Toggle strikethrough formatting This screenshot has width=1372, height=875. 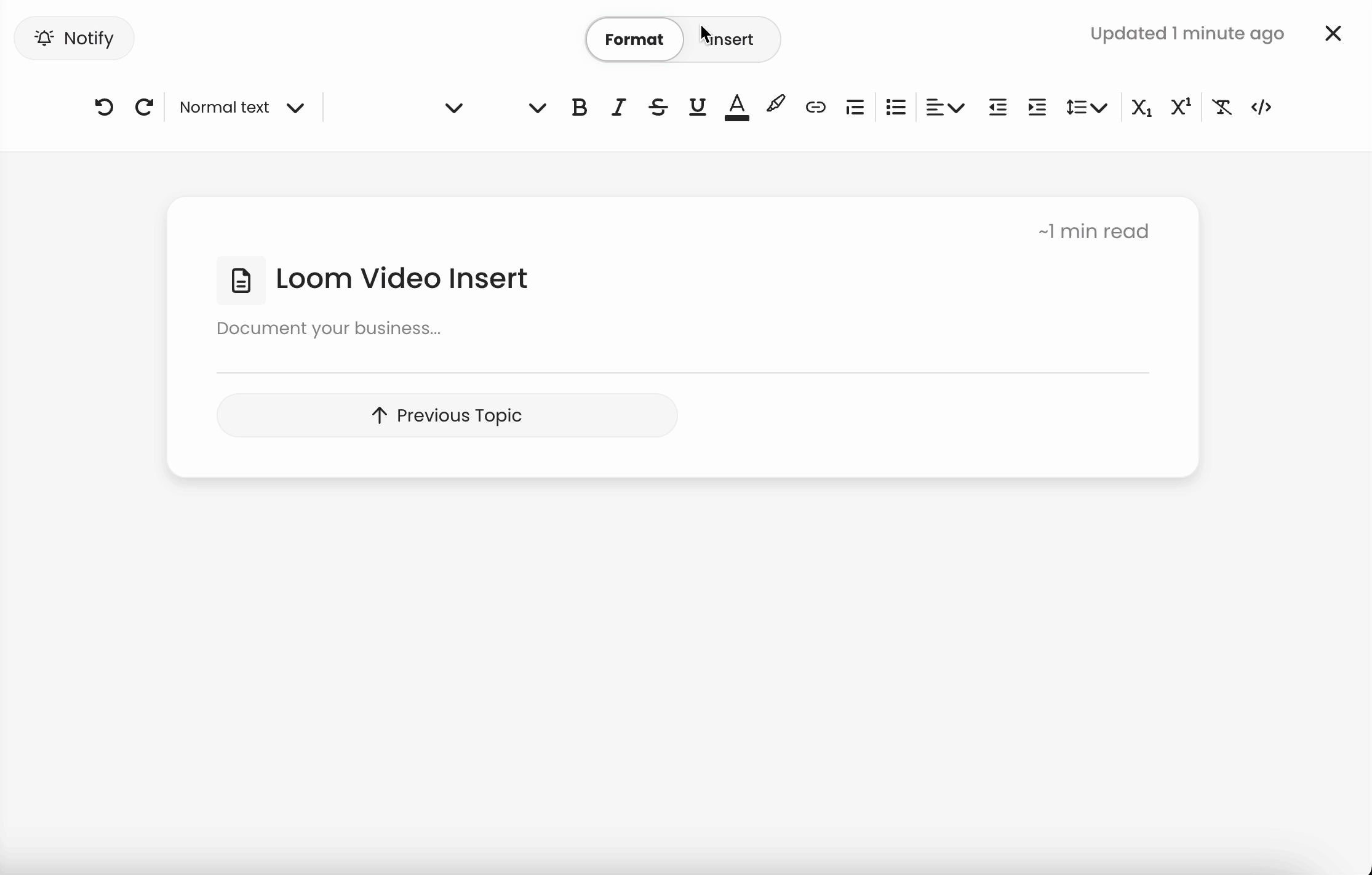tap(658, 107)
